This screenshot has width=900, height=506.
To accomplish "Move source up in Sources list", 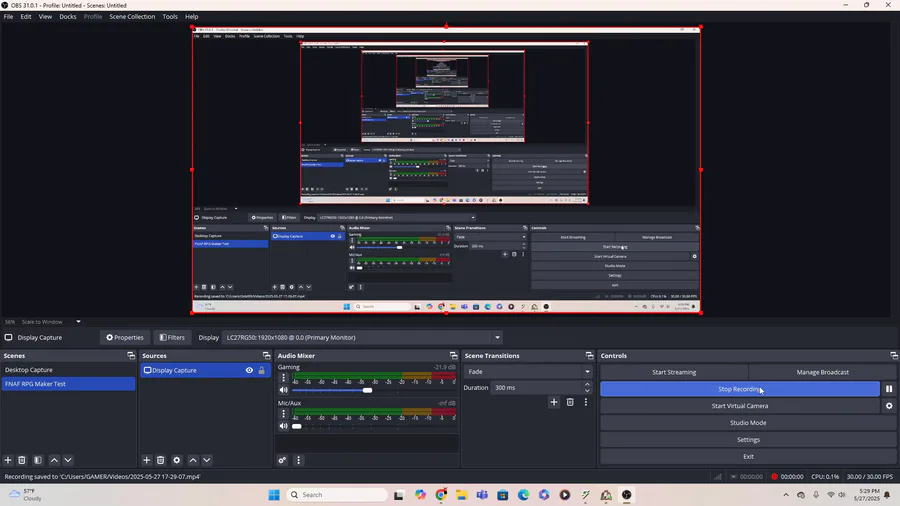I will 193,460.
